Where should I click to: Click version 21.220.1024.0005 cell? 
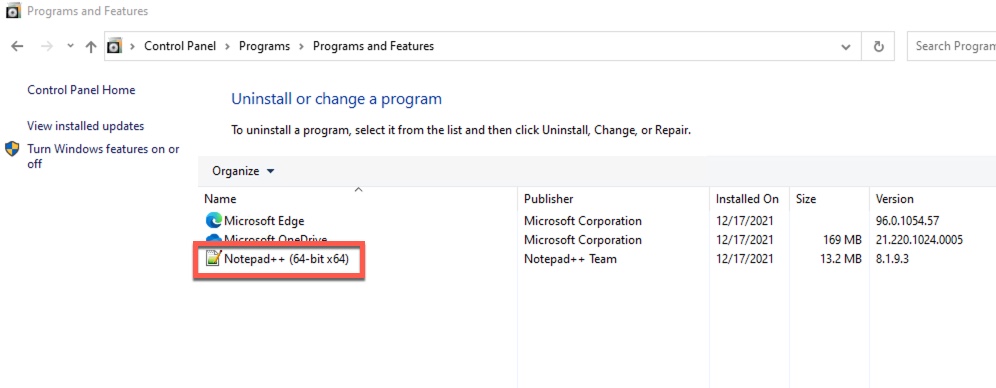point(919,240)
